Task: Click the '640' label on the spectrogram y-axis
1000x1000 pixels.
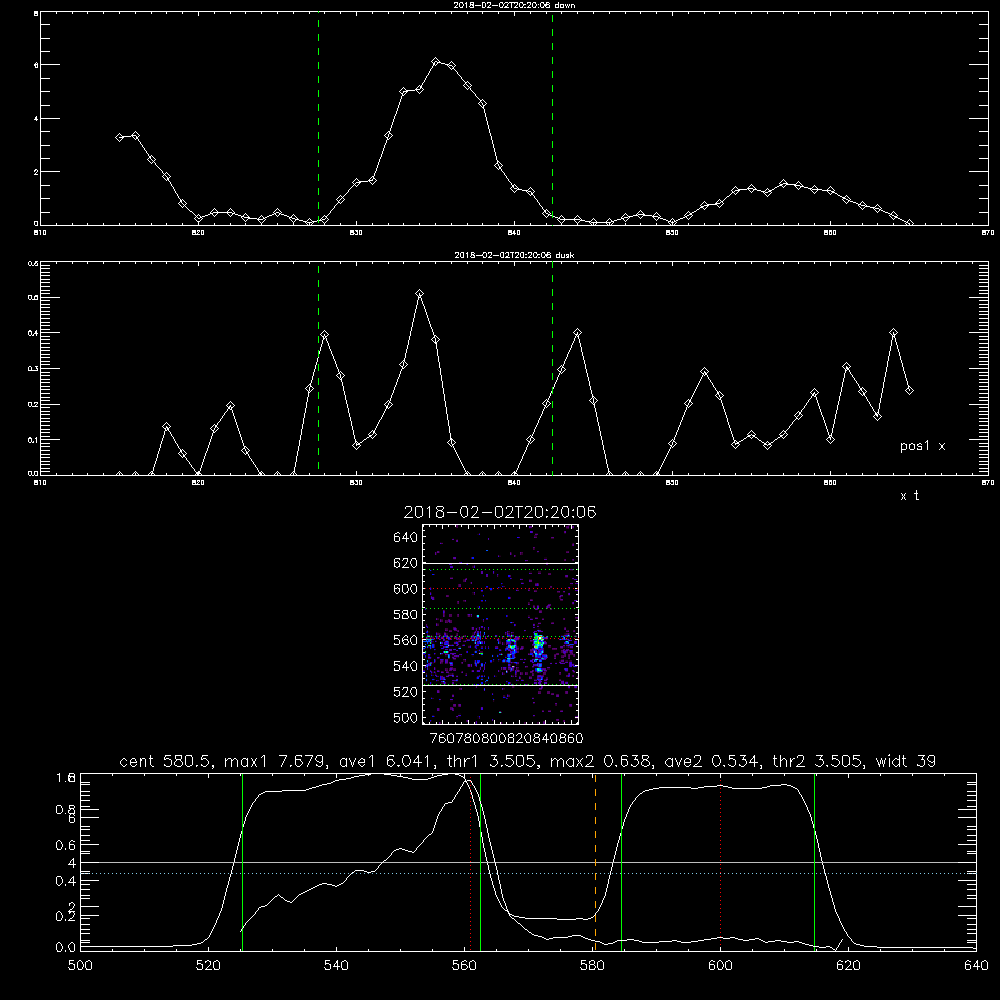Action: pos(406,538)
